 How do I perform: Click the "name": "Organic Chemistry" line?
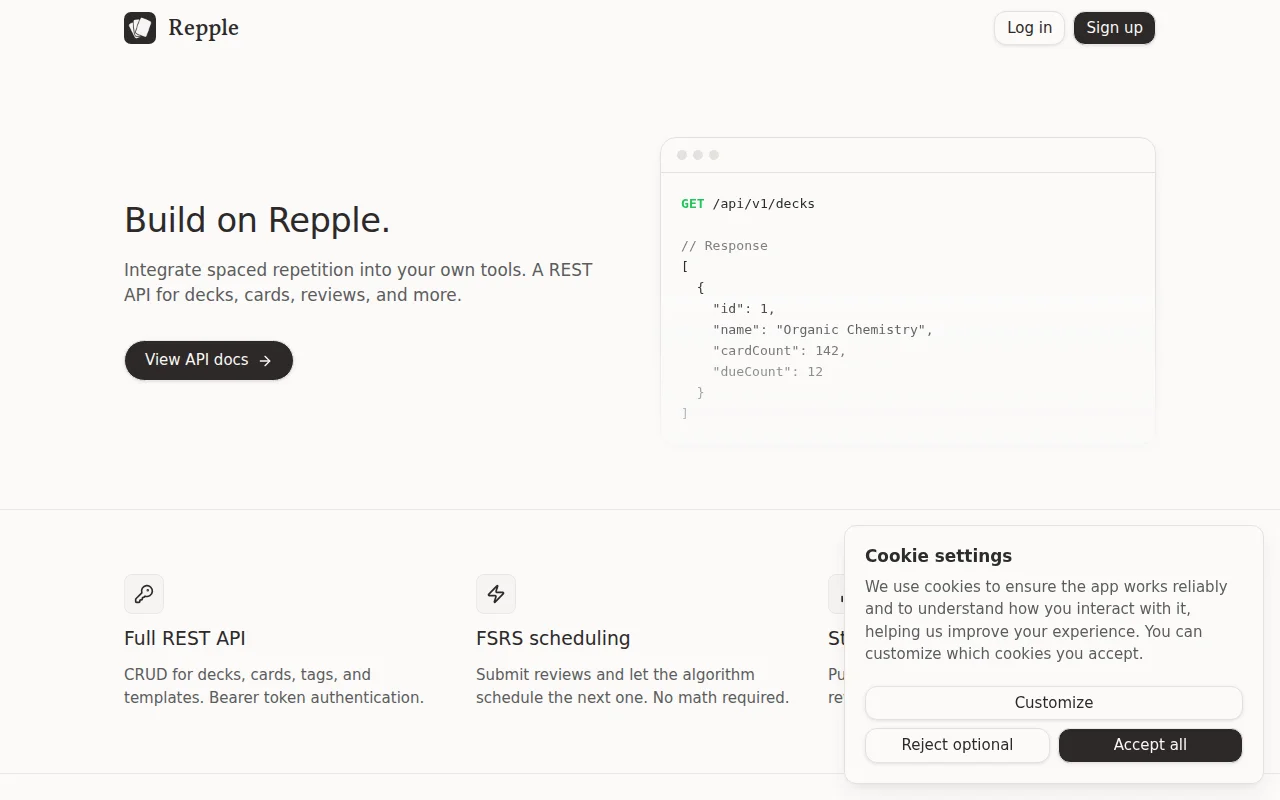[x=822, y=330]
